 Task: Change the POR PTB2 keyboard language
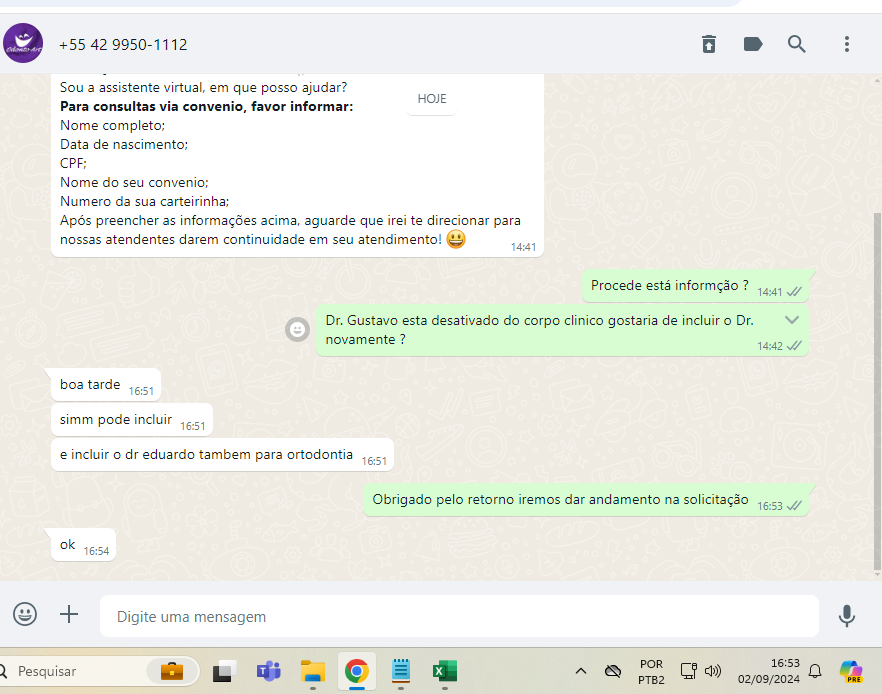(651, 672)
